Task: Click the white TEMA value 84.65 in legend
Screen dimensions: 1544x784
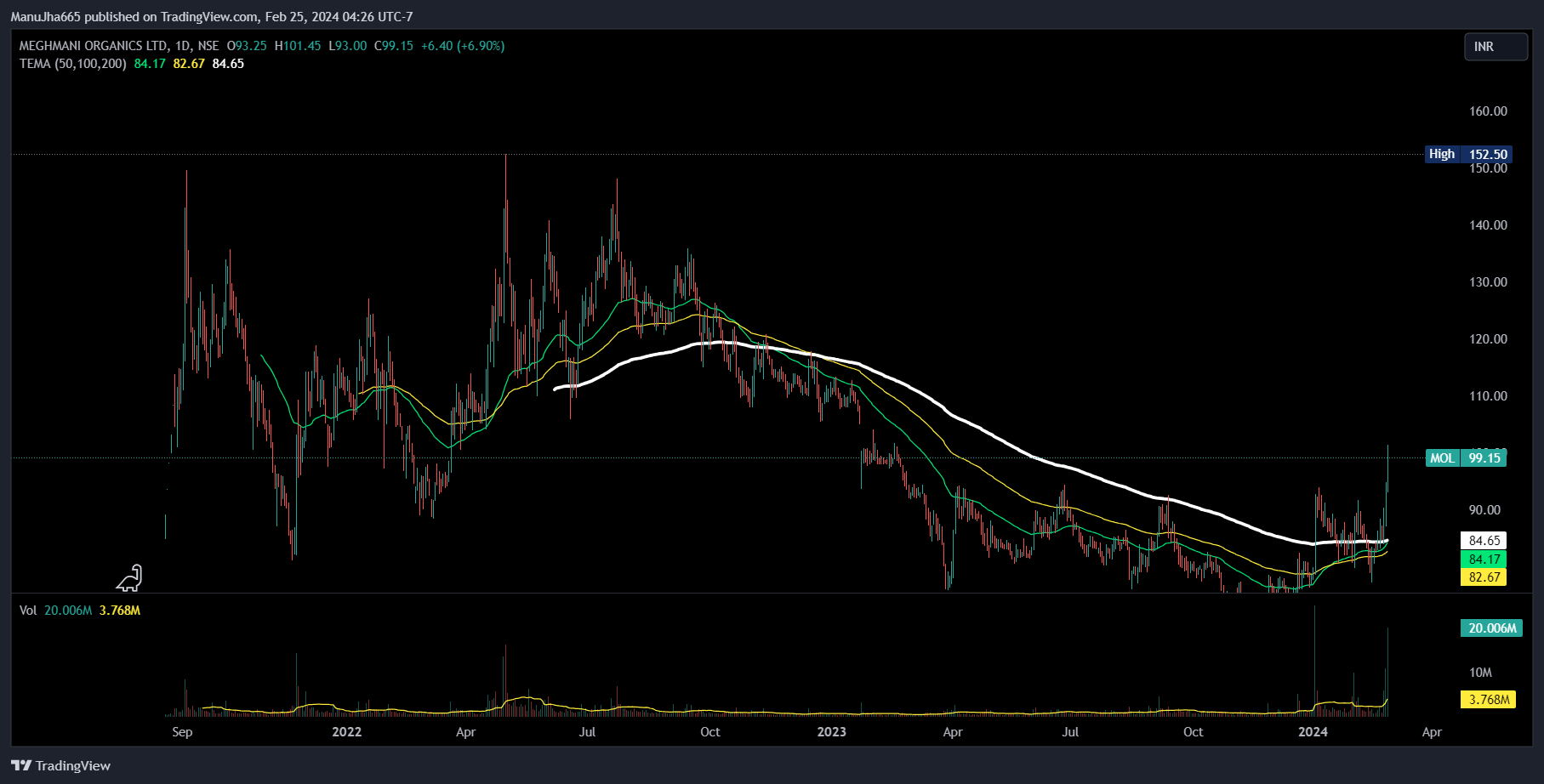Action: tap(228, 64)
